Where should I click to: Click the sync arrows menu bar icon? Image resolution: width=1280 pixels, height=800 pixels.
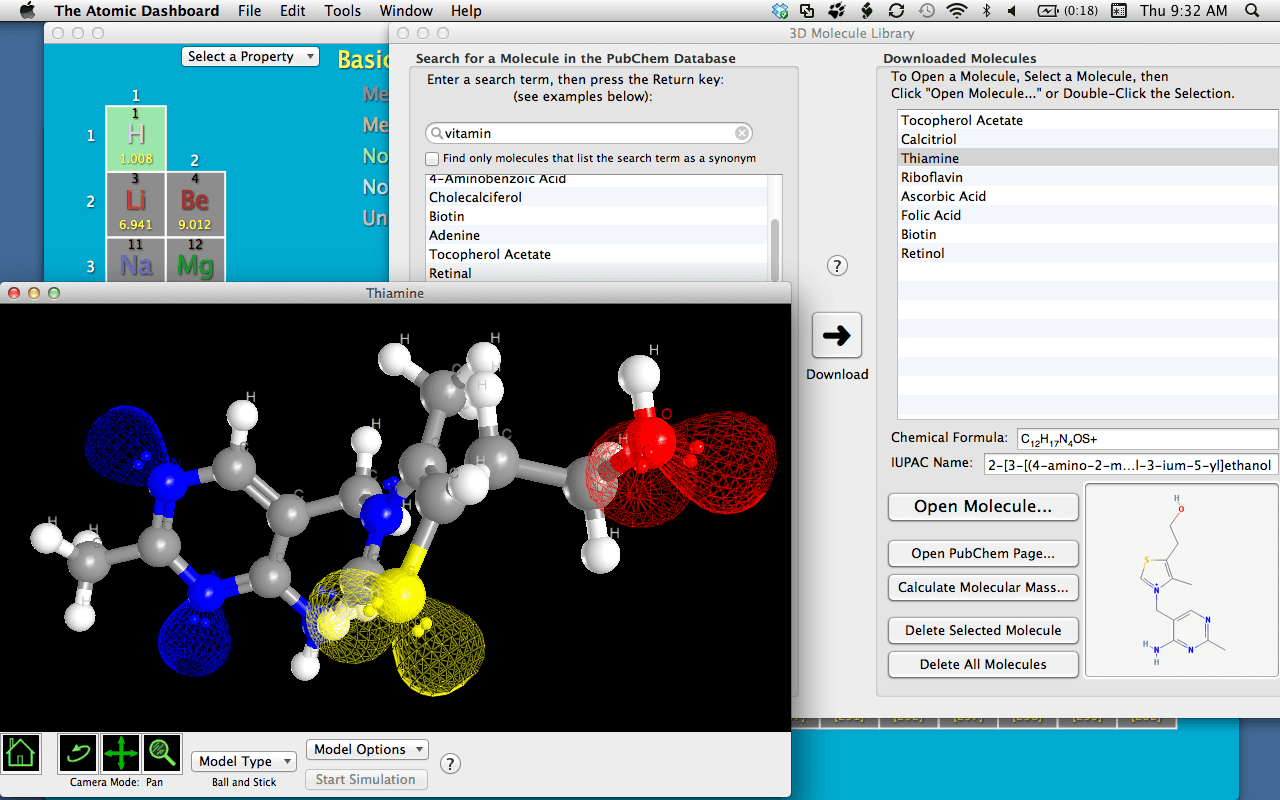[x=896, y=11]
